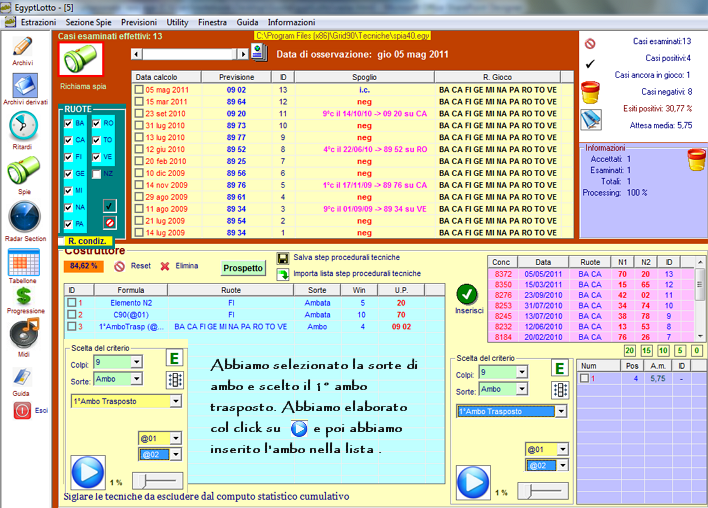The image size is (708, 508).
Task: Click the Conc table vertical scrollbar
Action: 699,299
